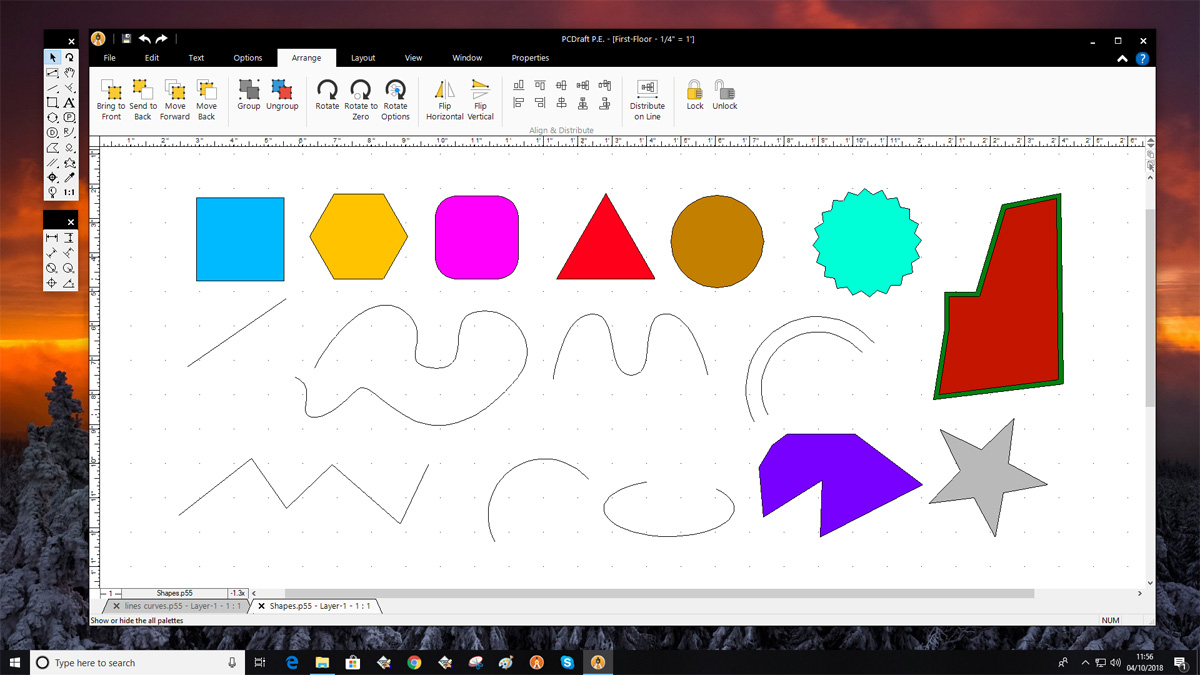Toggle the 1:1 scale tool button
Image resolution: width=1200 pixels, height=675 pixels.
[69, 192]
